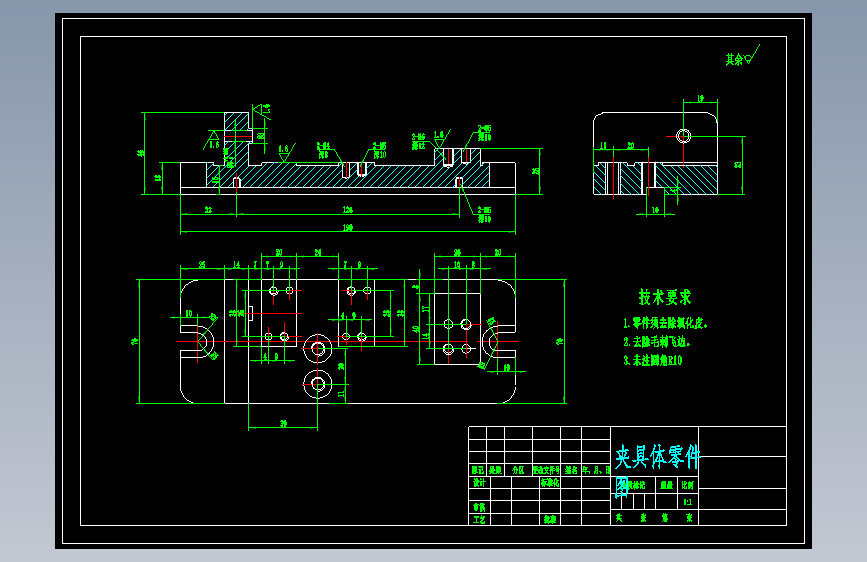Click technical requirement line 3 未注圆角R10
Screen dimensions: 867x562
[653, 361]
